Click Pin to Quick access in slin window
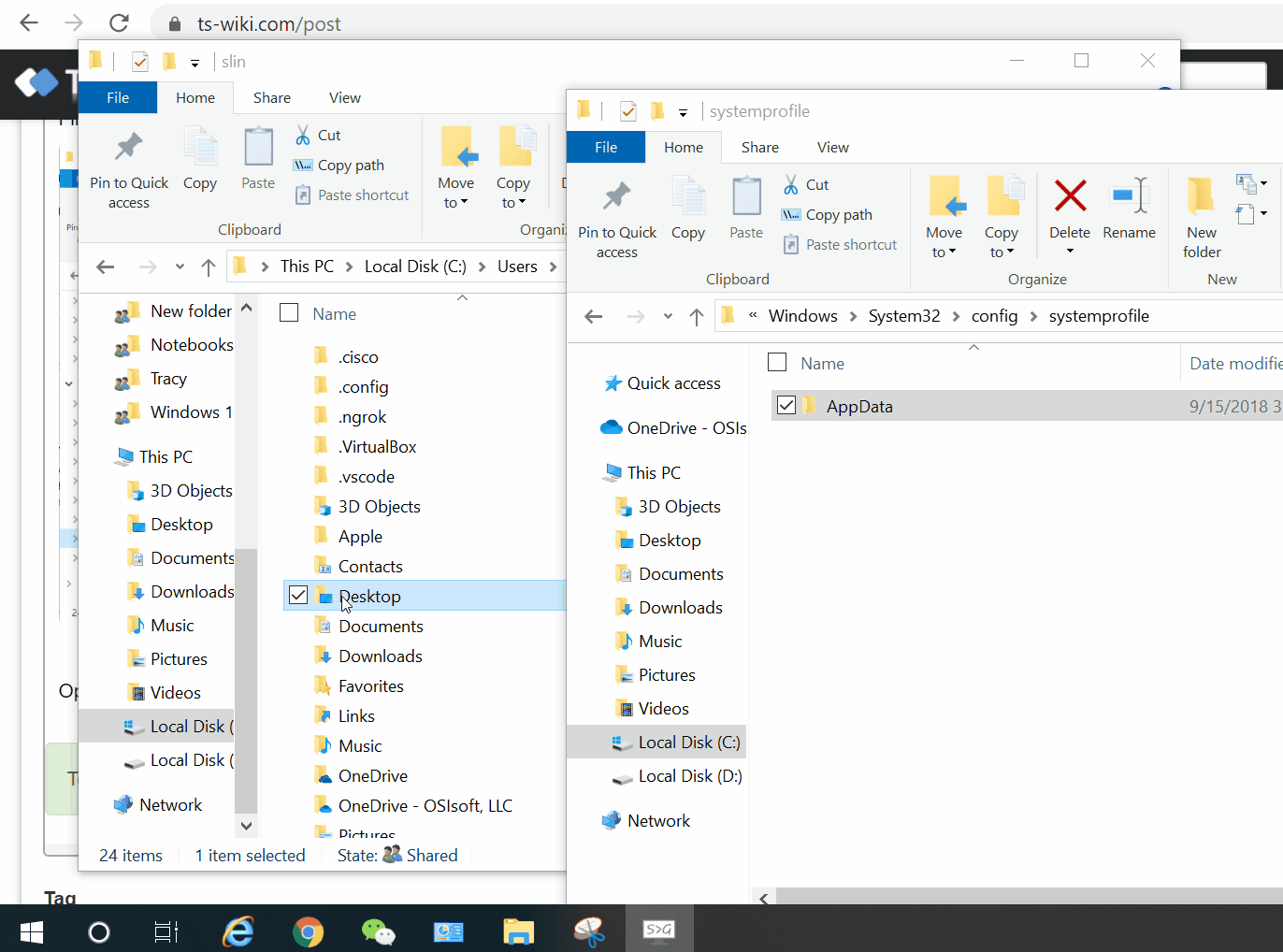Screen dimensions: 1283x952 [x=129, y=168]
